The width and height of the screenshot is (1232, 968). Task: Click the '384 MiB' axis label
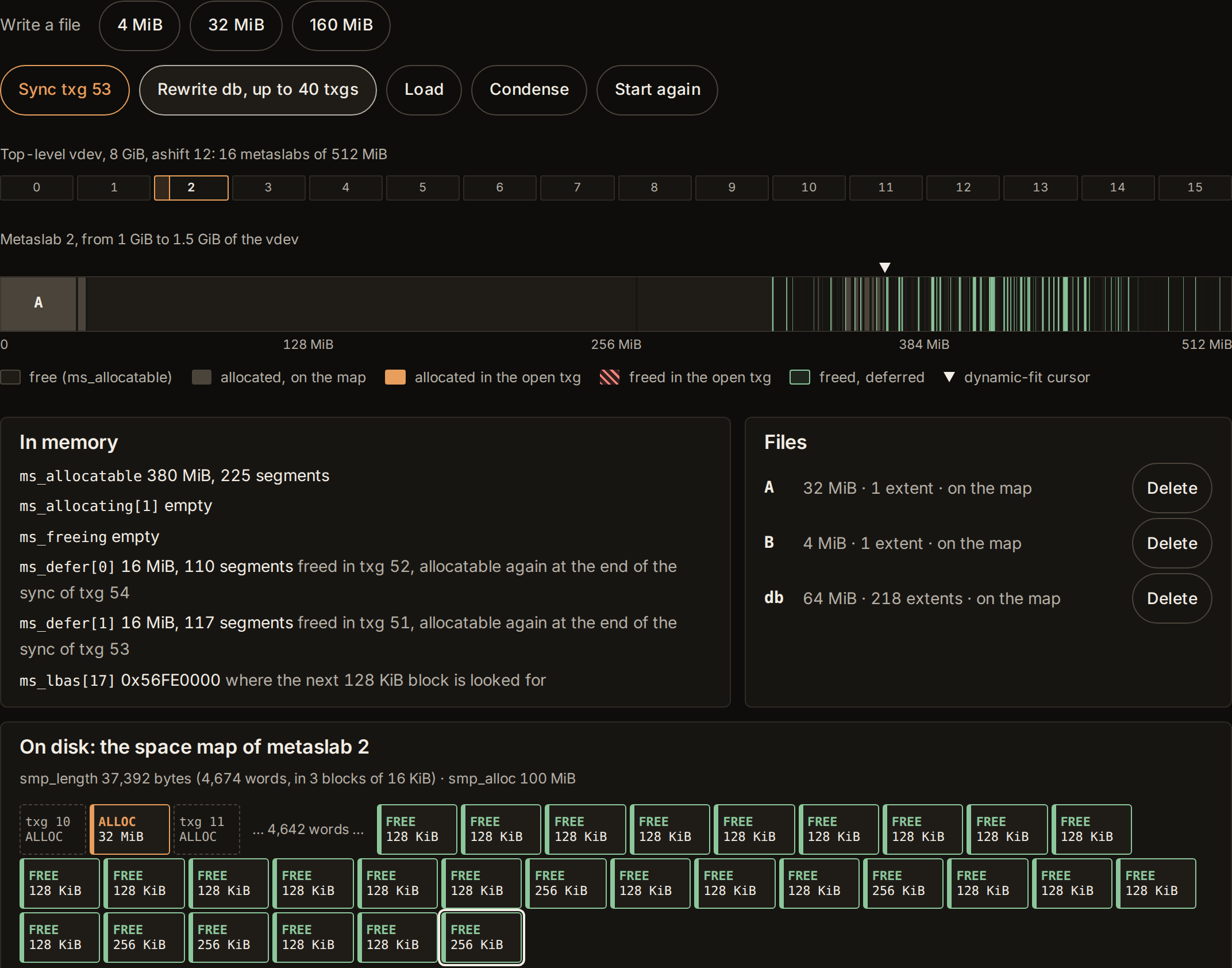pos(924,344)
